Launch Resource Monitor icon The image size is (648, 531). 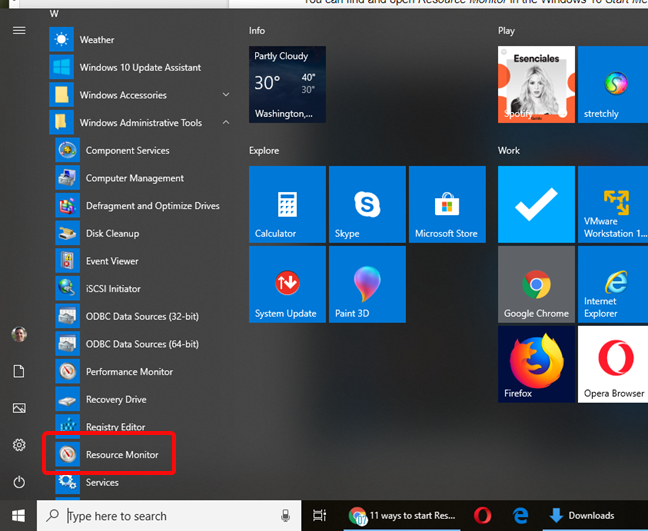pos(67,455)
